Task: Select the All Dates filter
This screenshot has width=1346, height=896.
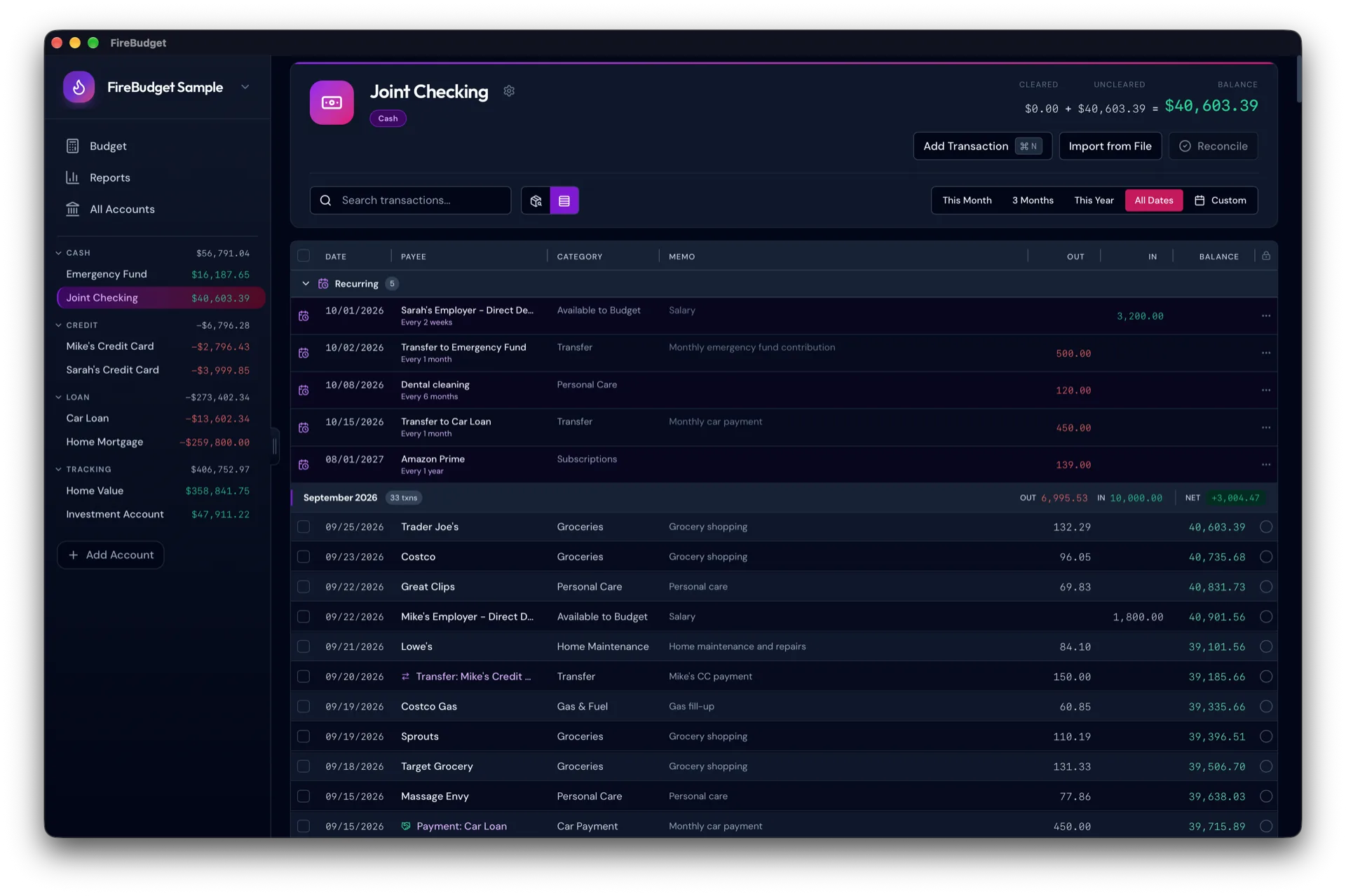Action: click(1154, 201)
